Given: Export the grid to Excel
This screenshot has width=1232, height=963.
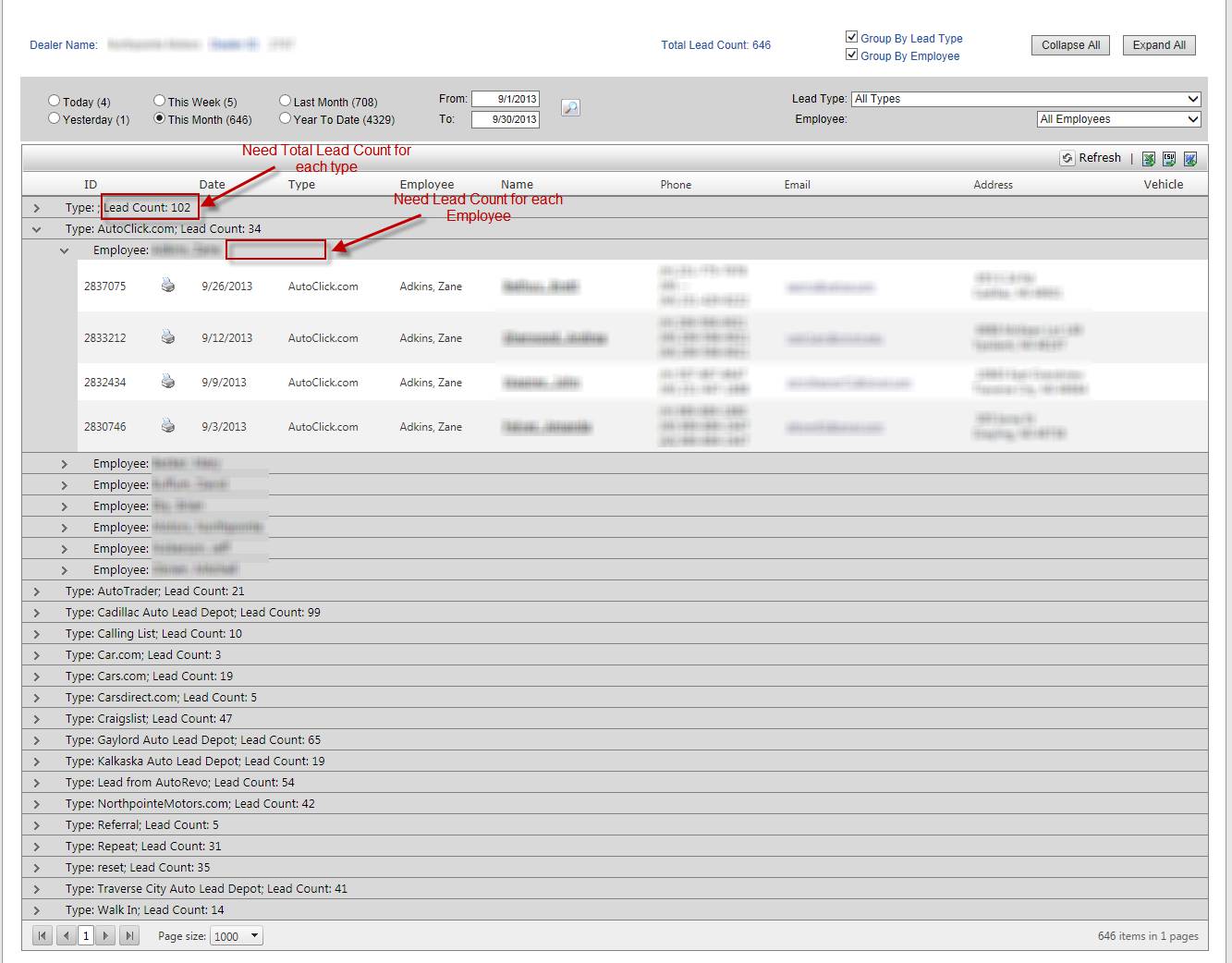Looking at the screenshot, I should point(1149,159).
